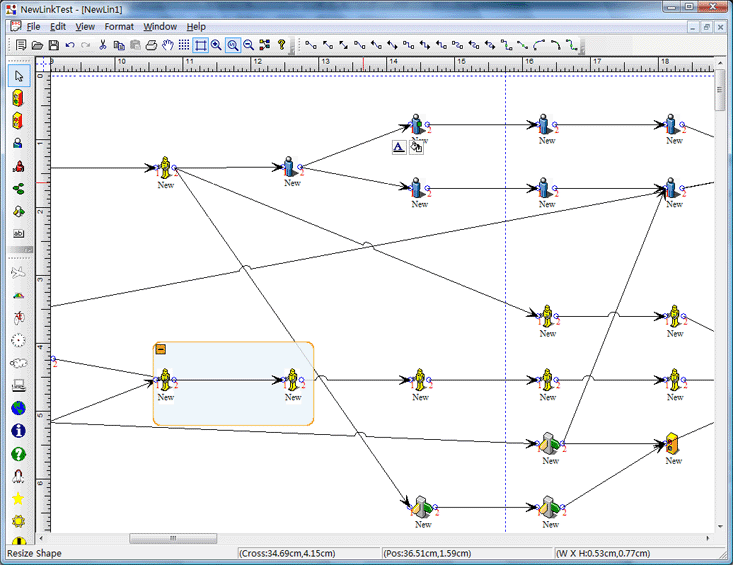
Task: Undo the last action
Action: tap(70, 45)
